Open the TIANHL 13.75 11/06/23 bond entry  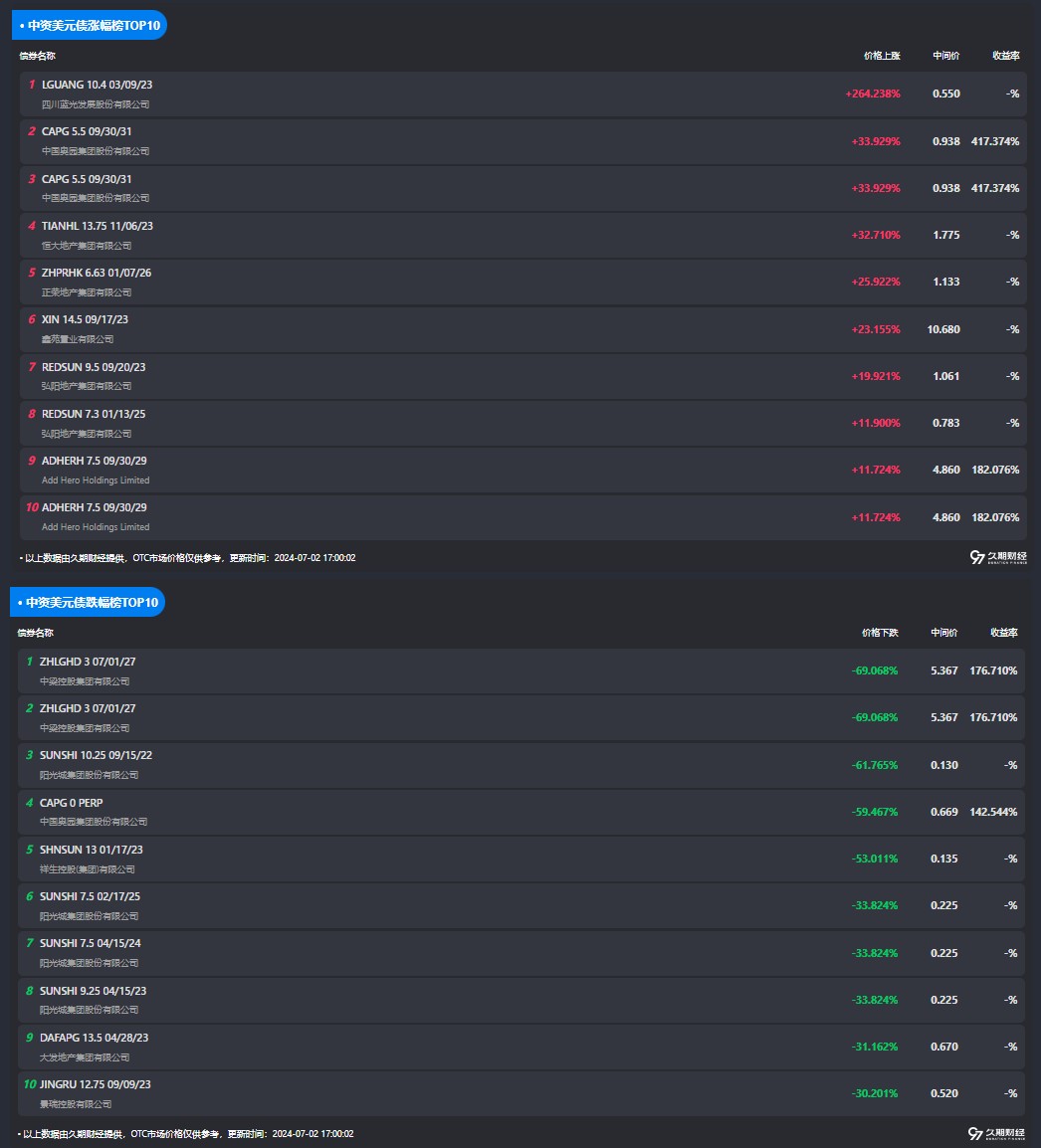(98, 226)
